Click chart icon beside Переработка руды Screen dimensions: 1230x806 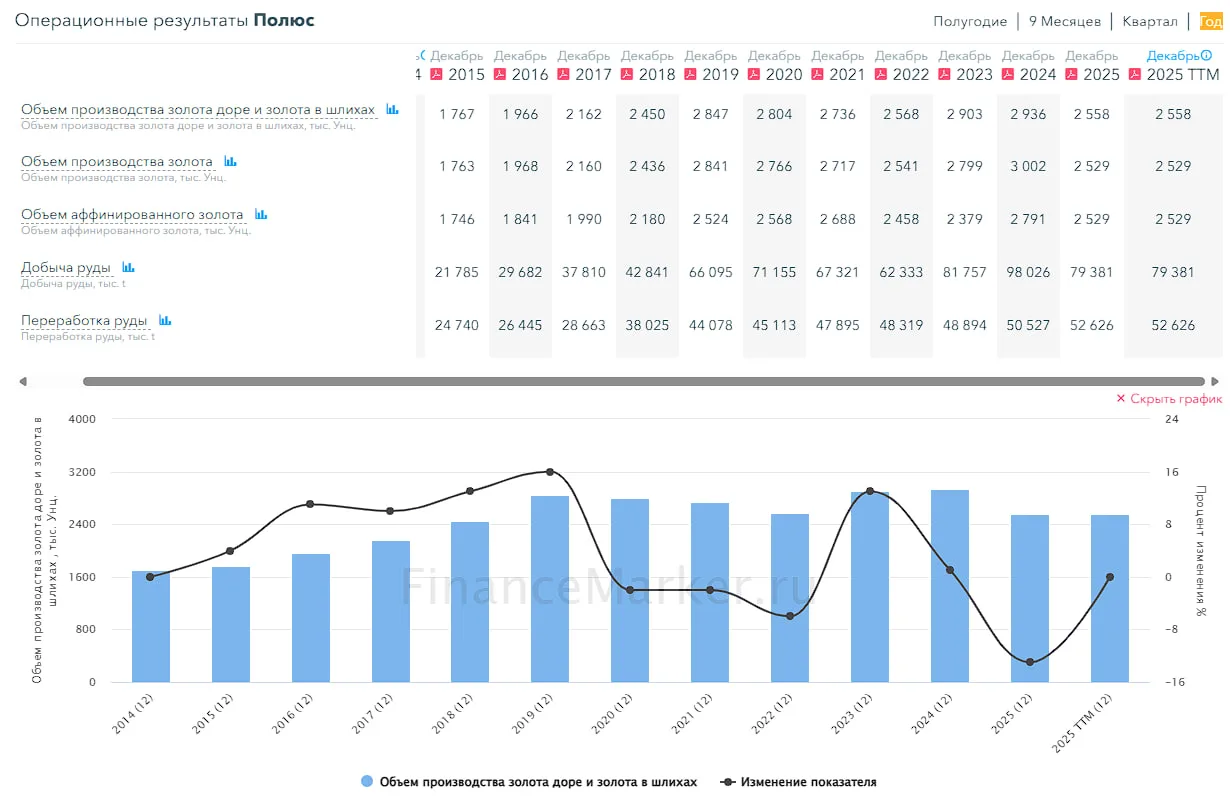pos(165,320)
